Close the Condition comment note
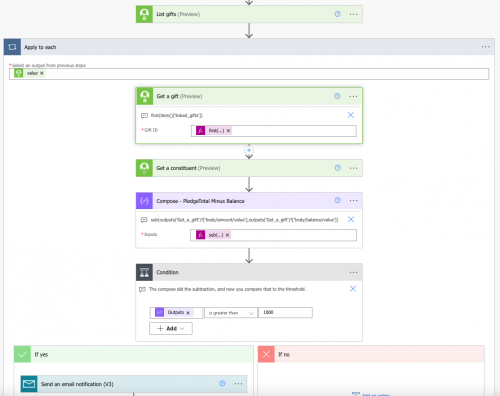 353,289
